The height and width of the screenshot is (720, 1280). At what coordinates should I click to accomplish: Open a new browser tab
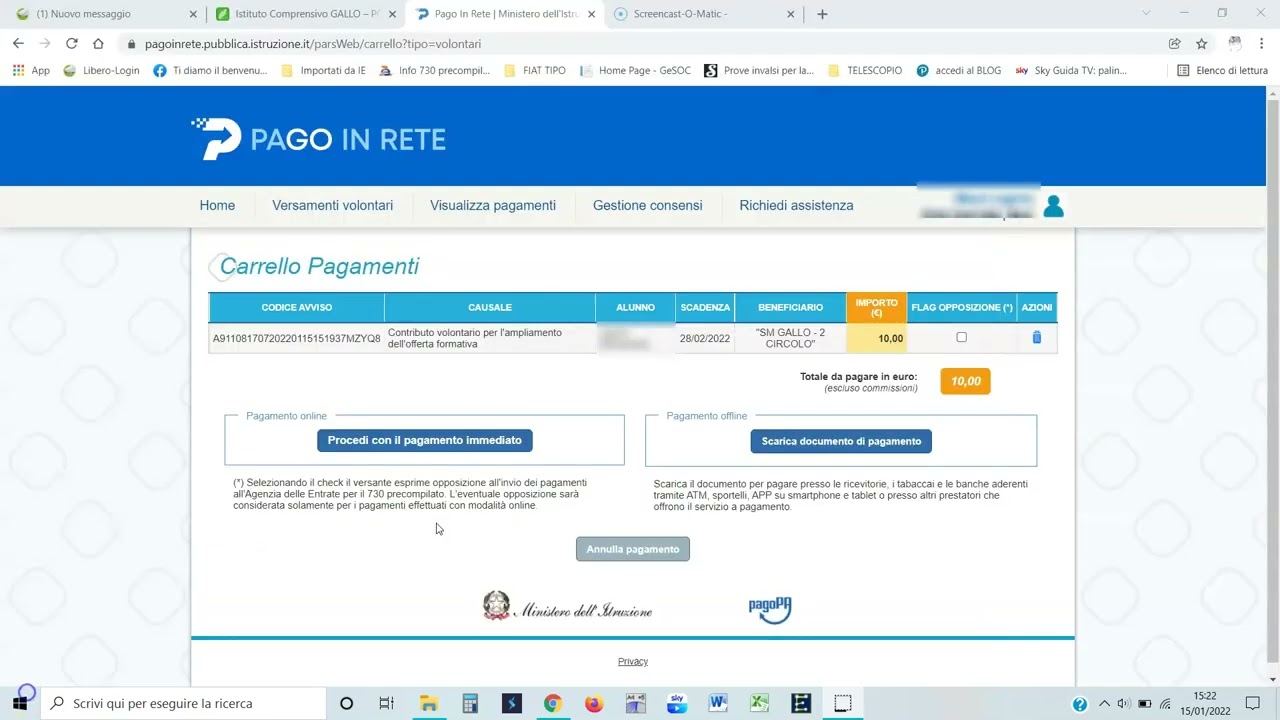(x=822, y=14)
